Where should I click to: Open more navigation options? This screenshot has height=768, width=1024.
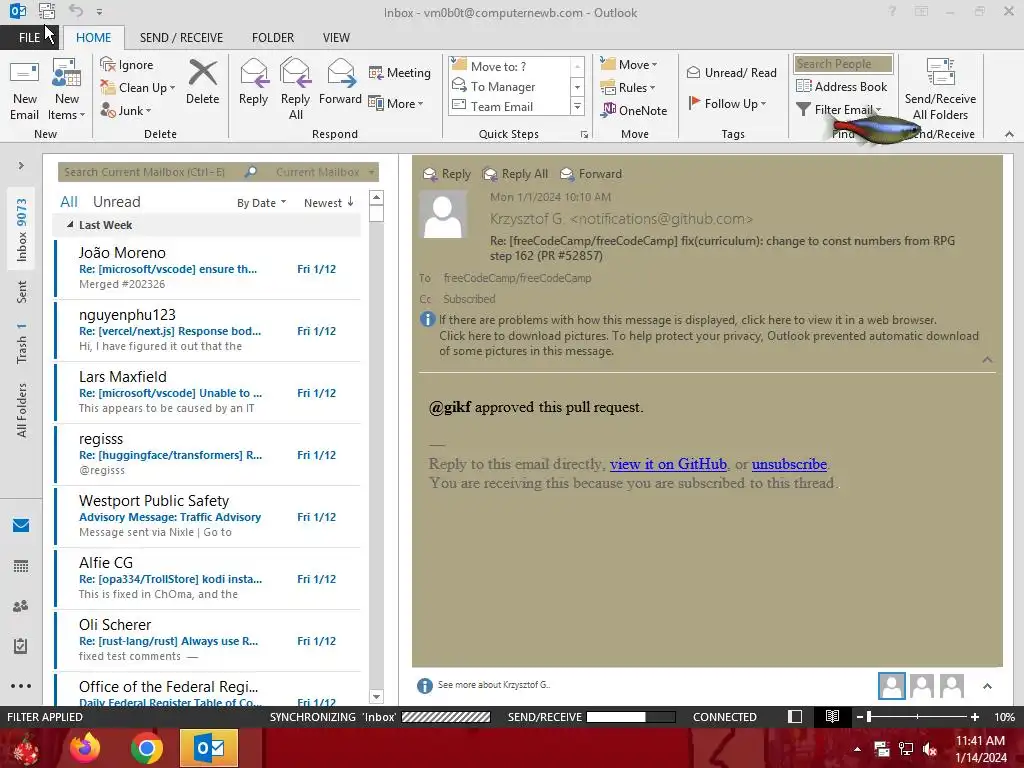pyautogui.click(x=21, y=686)
